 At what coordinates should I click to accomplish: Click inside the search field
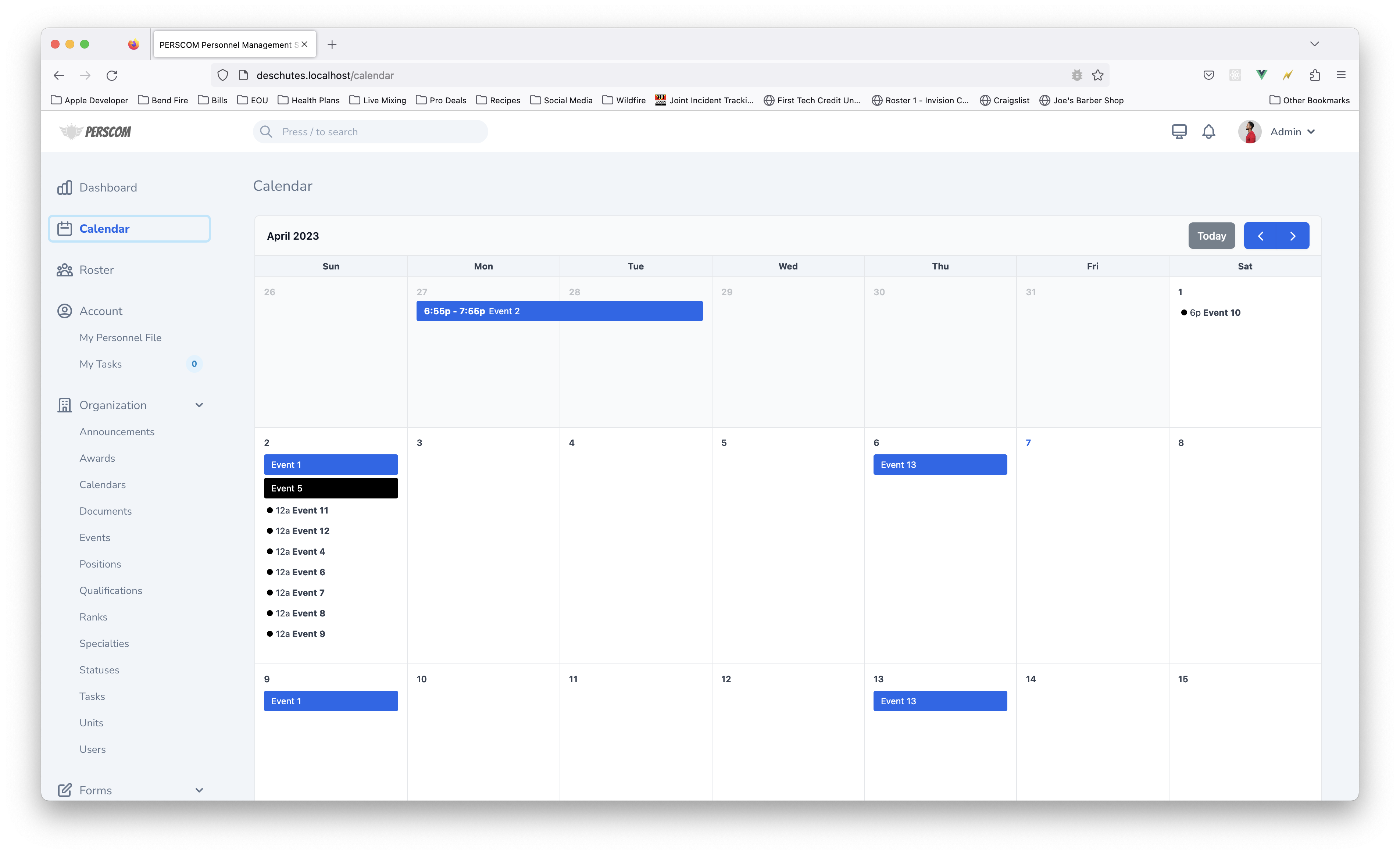click(369, 131)
